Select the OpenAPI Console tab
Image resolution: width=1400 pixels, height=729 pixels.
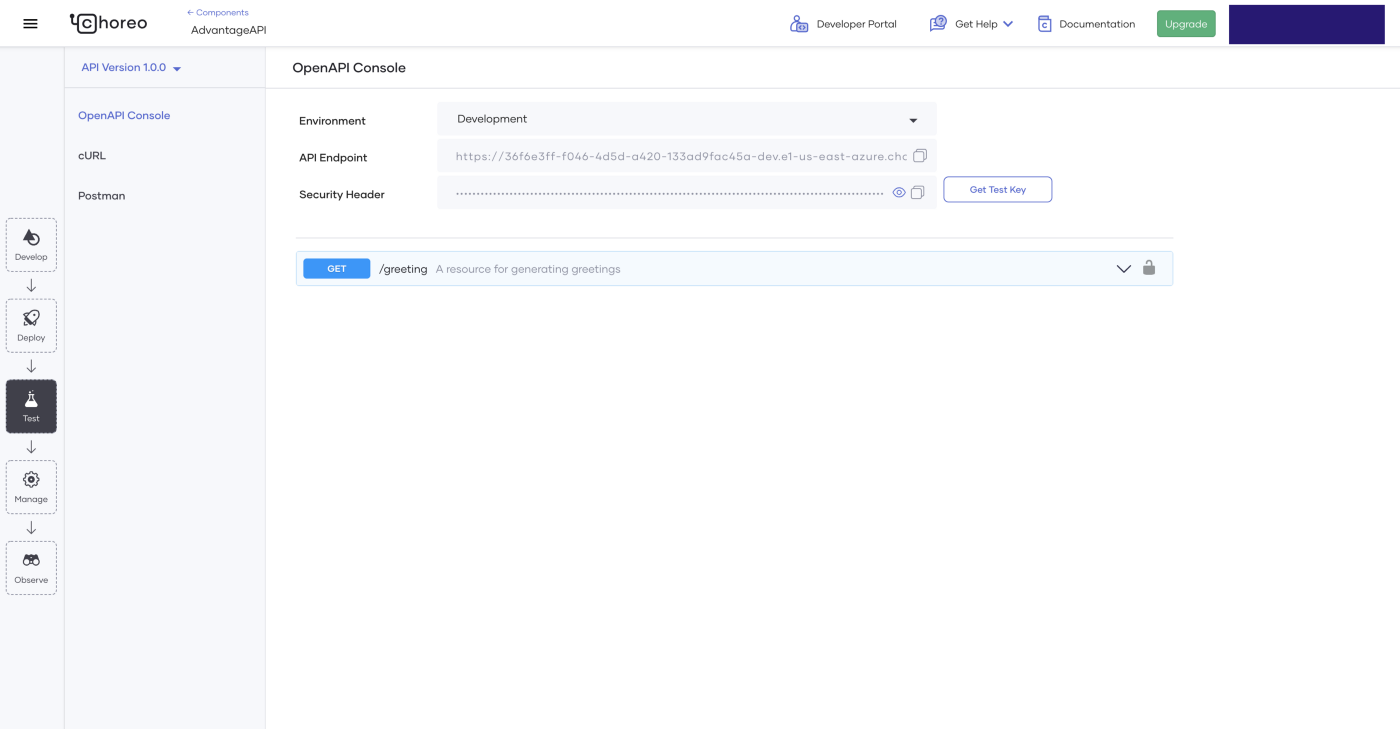pyautogui.click(x=124, y=115)
